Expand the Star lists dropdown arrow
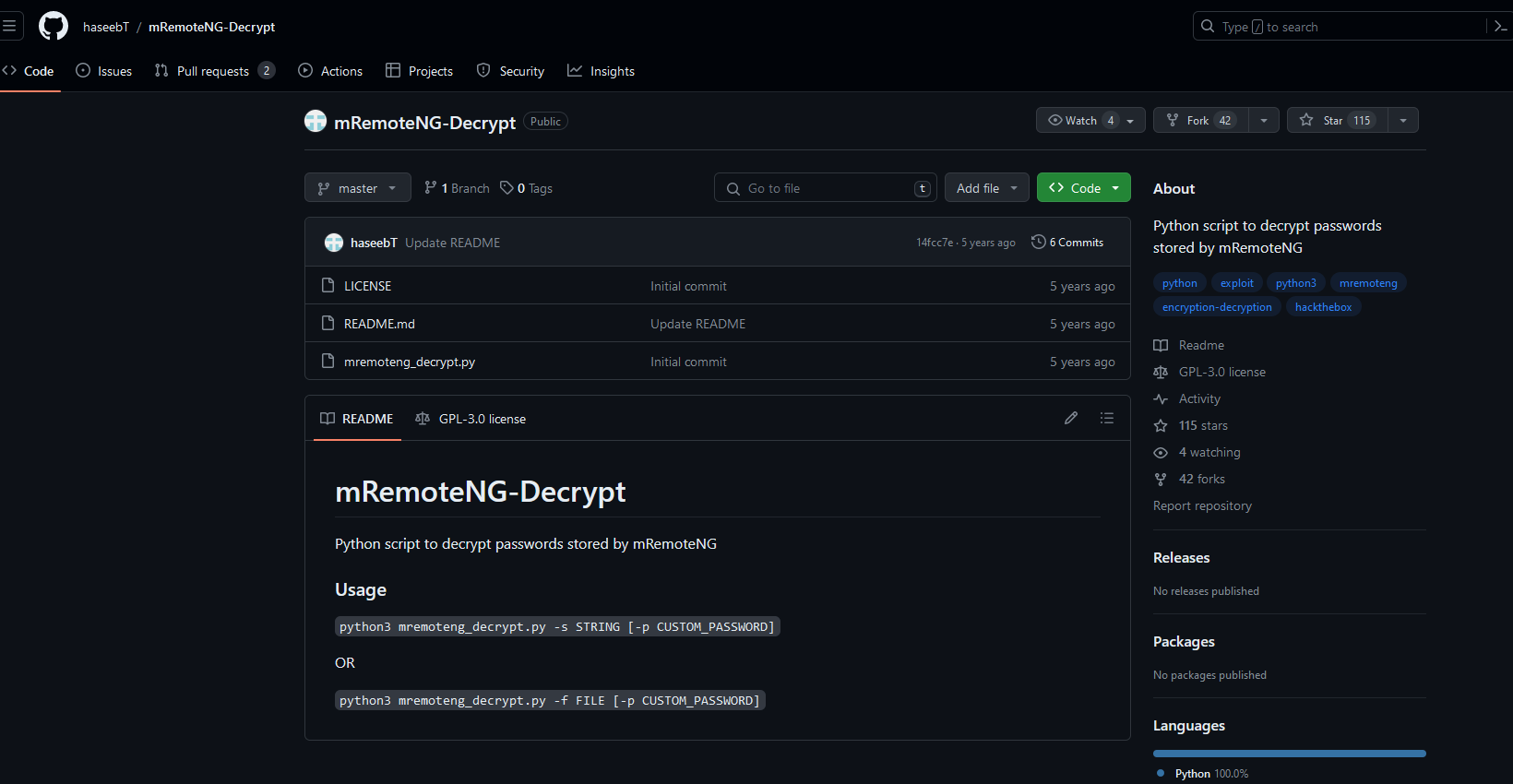 (x=1403, y=120)
